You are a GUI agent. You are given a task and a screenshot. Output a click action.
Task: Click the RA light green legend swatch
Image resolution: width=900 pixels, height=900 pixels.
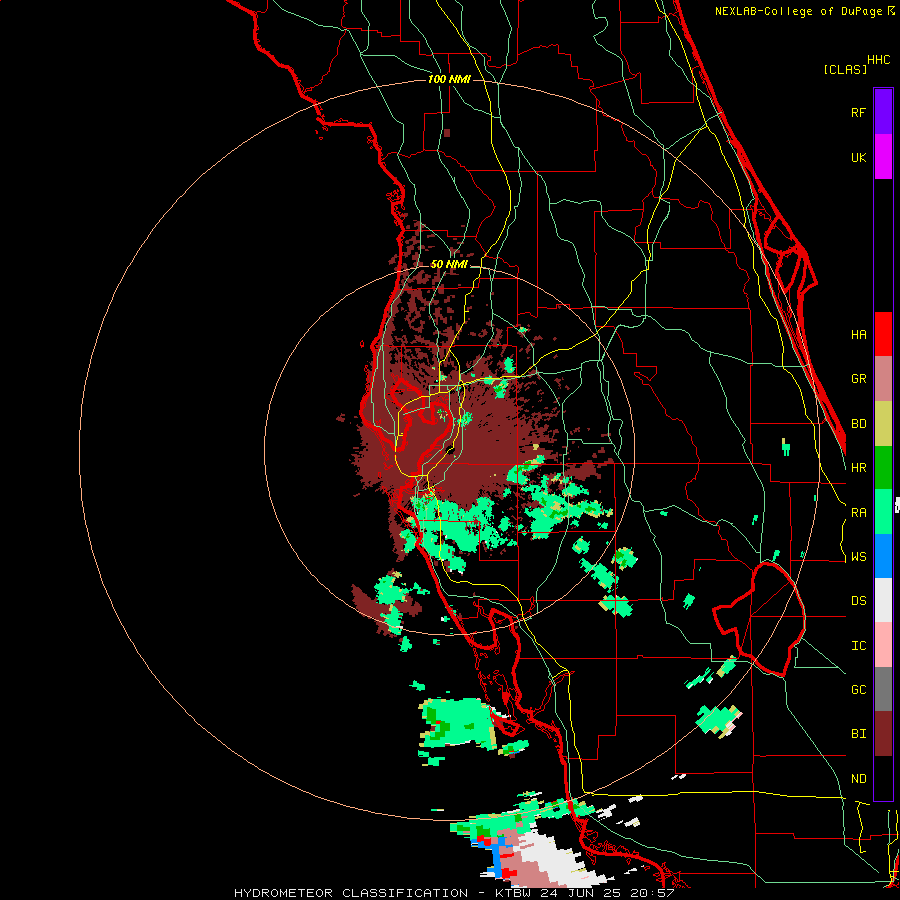[883, 512]
